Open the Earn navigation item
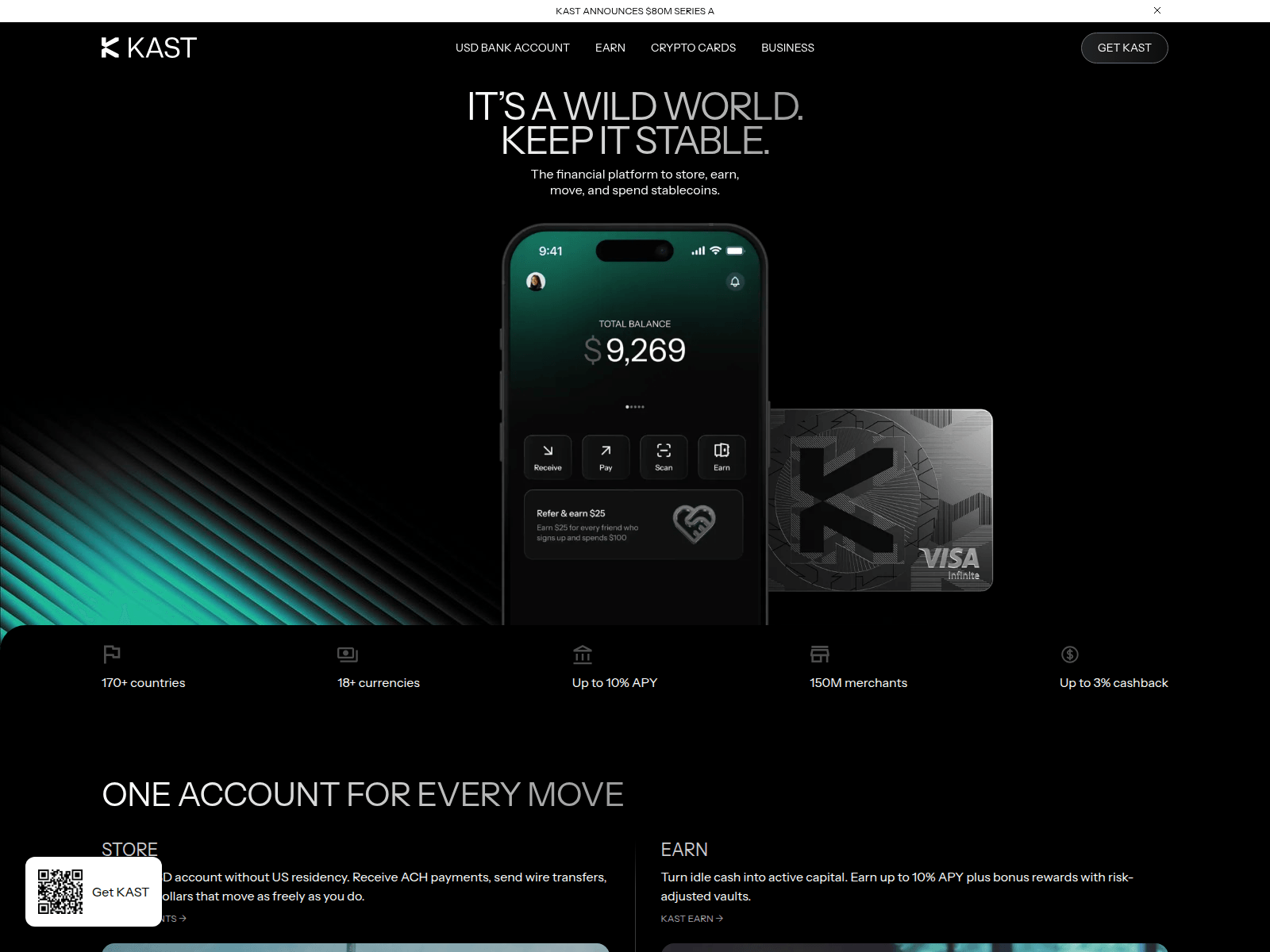The height and width of the screenshot is (952, 1270). [610, 48]
